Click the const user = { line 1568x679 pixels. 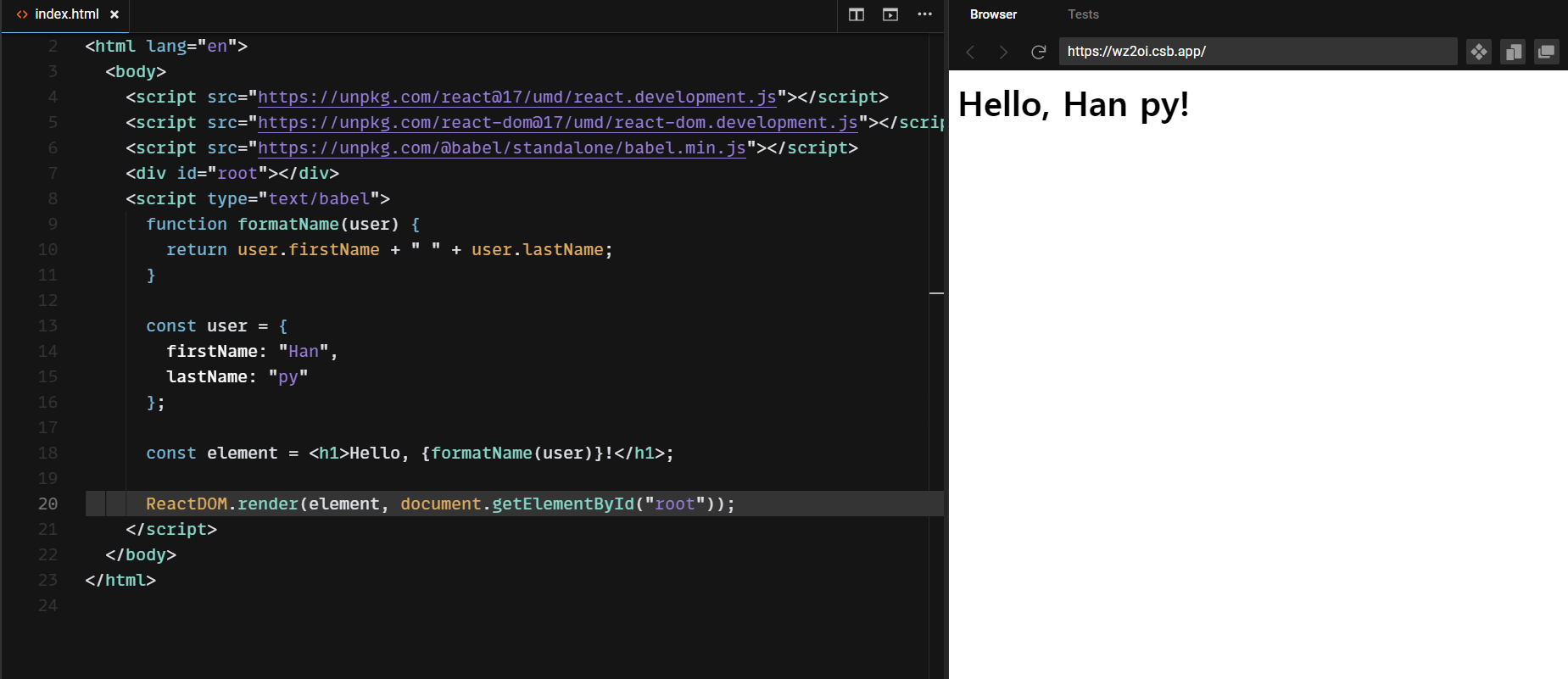[x=216, y=326]
